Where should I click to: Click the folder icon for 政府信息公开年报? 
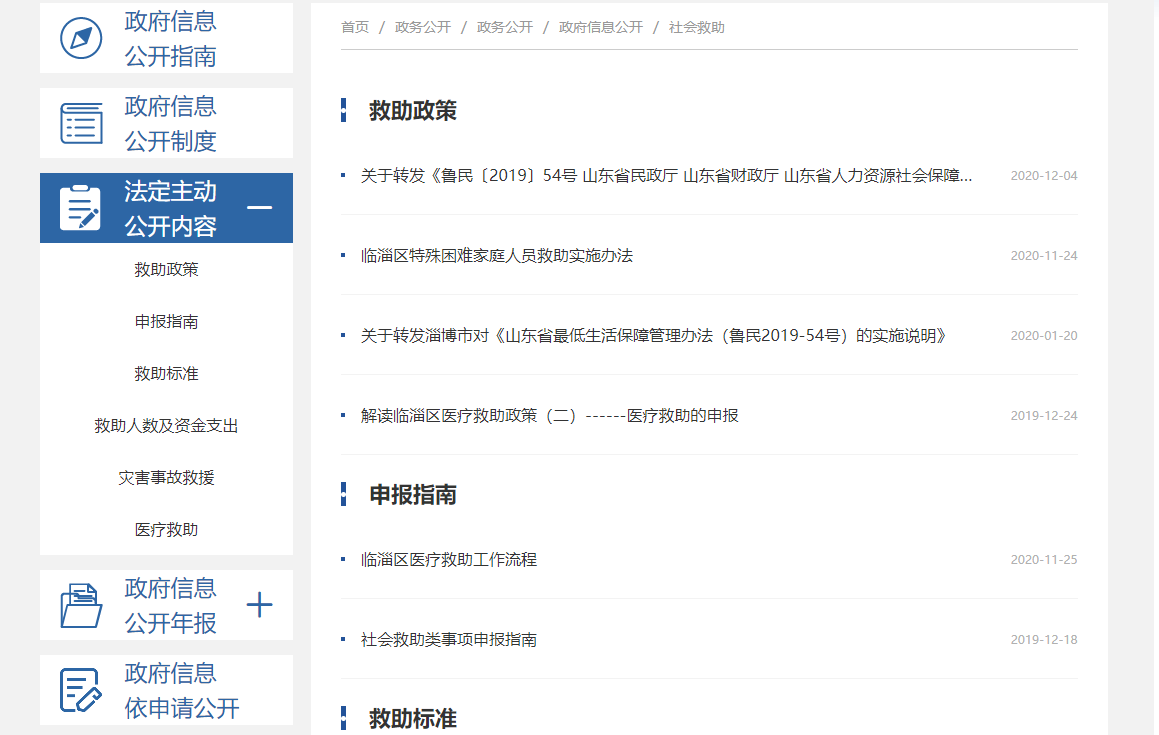coord(81,605)
